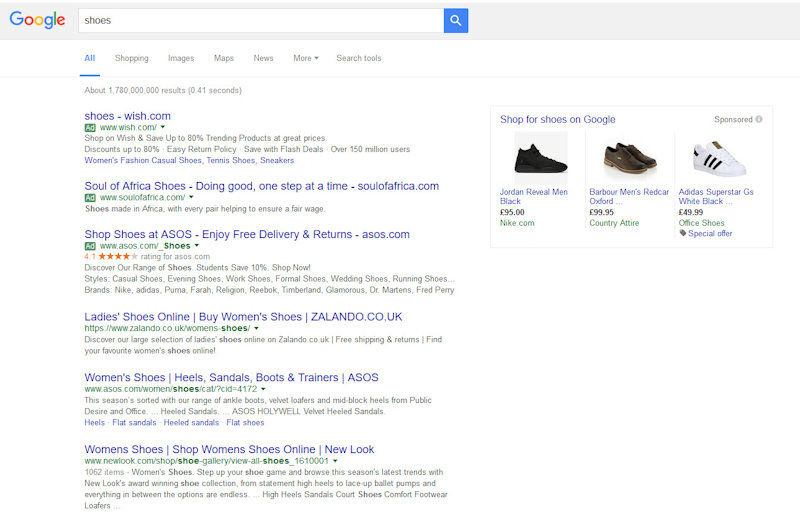Click the Special offer link

(710, 233)
